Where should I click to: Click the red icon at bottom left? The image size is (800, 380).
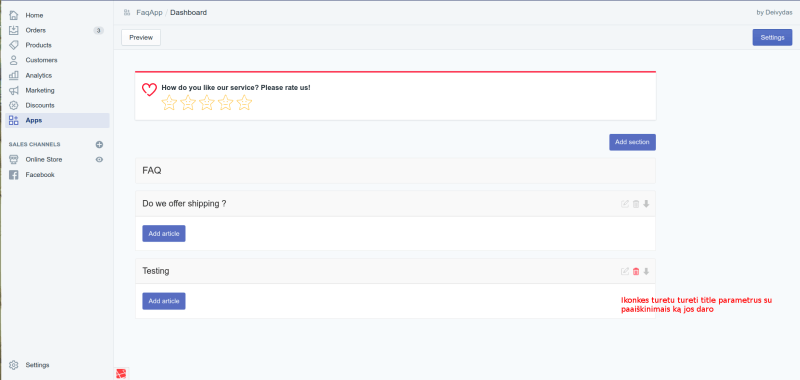tap(121, 373)
